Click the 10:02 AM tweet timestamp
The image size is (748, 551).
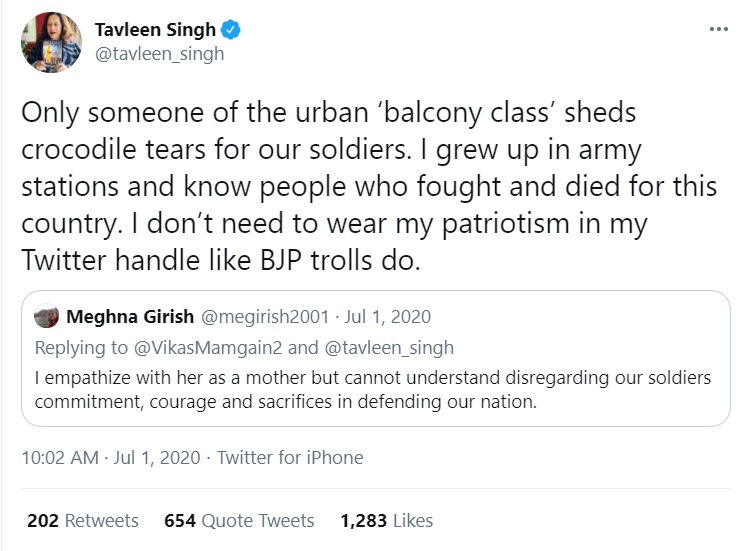click(59, 458)
